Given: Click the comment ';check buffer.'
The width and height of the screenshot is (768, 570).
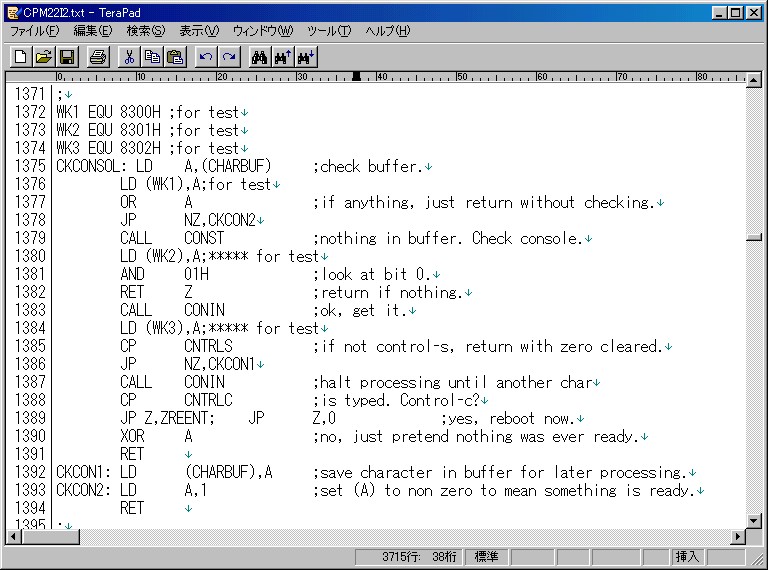Looking at the screenshot, I should pyautogui.click(x=368, y=166).
